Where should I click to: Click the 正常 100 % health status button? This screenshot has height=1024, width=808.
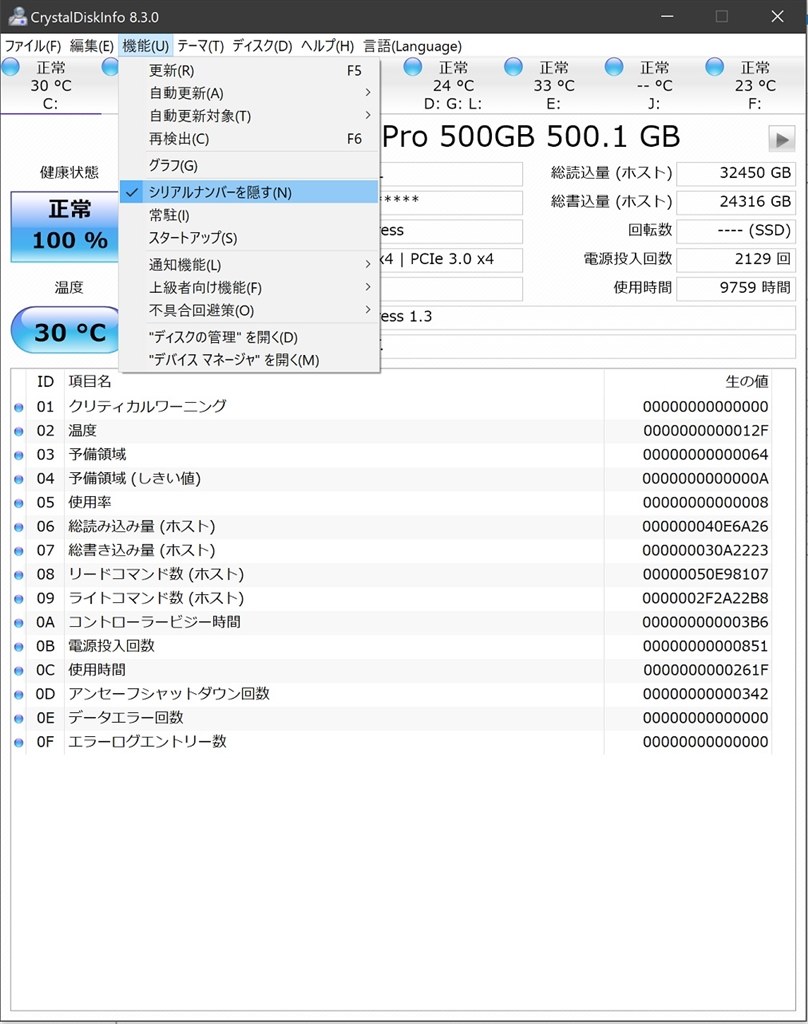click(65, 227)
